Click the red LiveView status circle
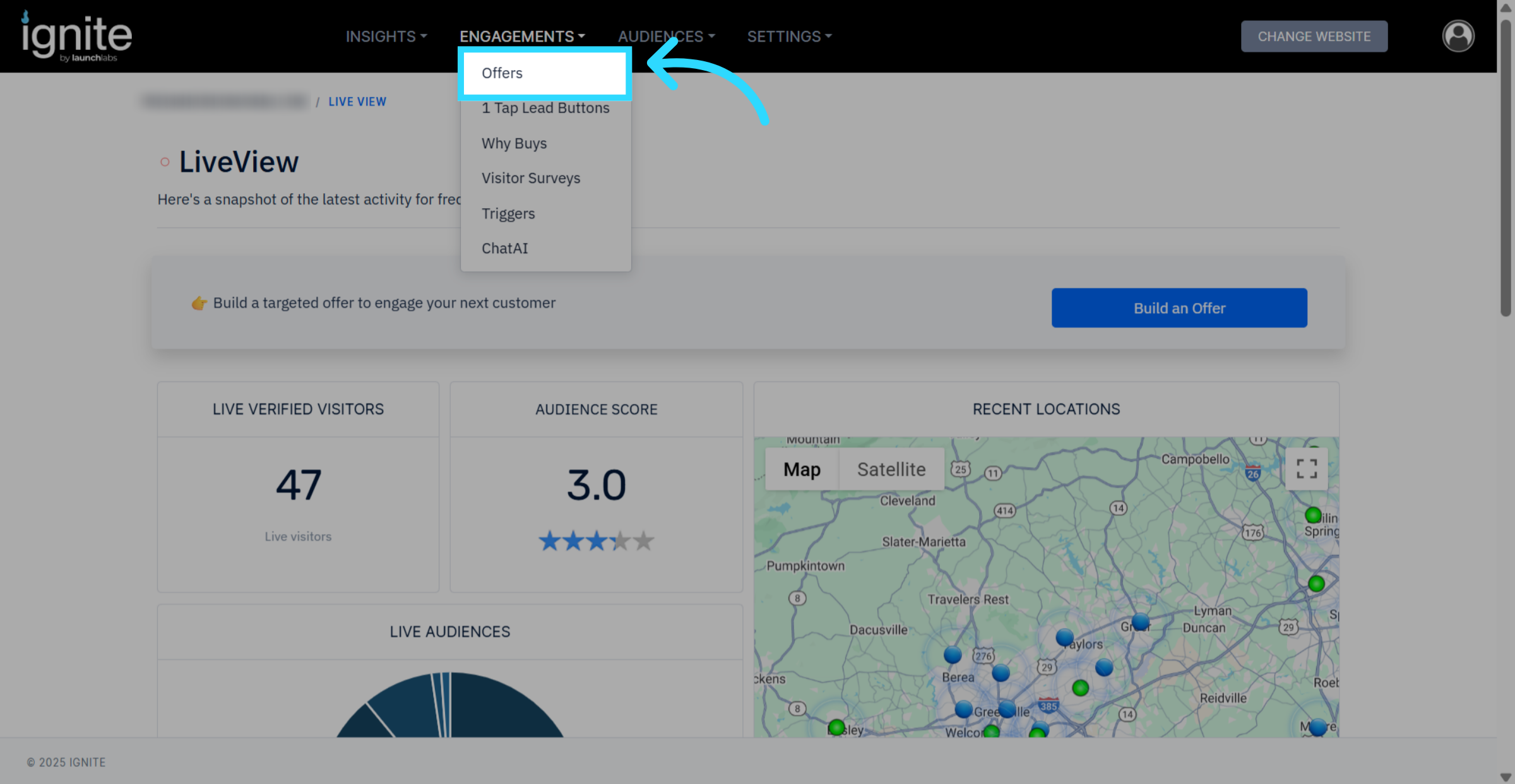The image size is (1515, 784). coord(165,162)
